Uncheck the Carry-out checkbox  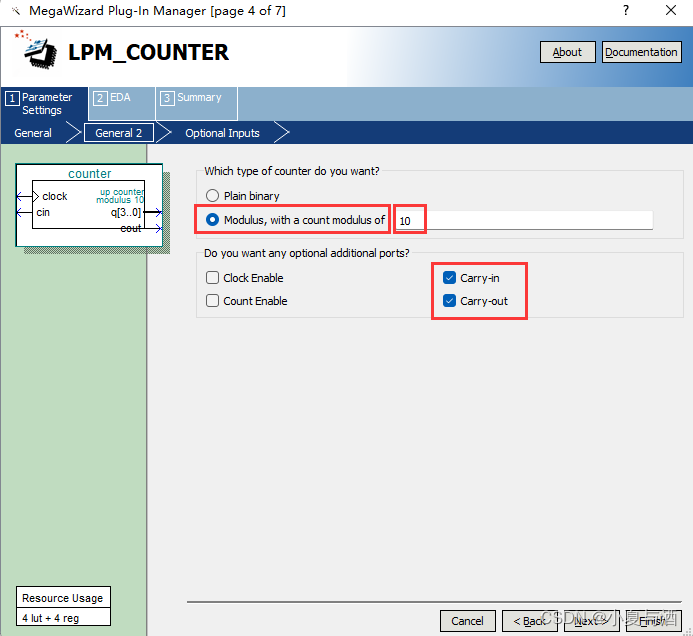[449, 301]
